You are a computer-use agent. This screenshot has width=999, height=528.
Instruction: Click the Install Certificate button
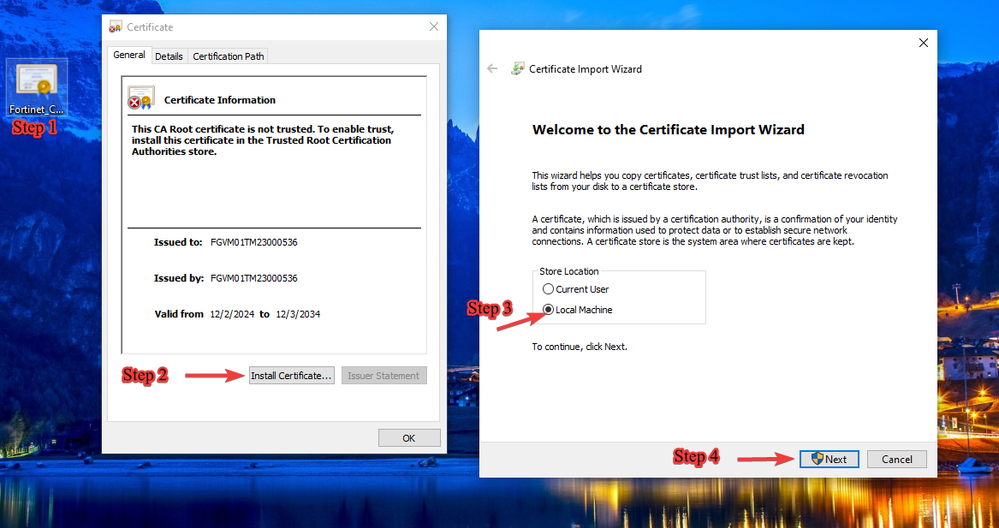point(291,376)
